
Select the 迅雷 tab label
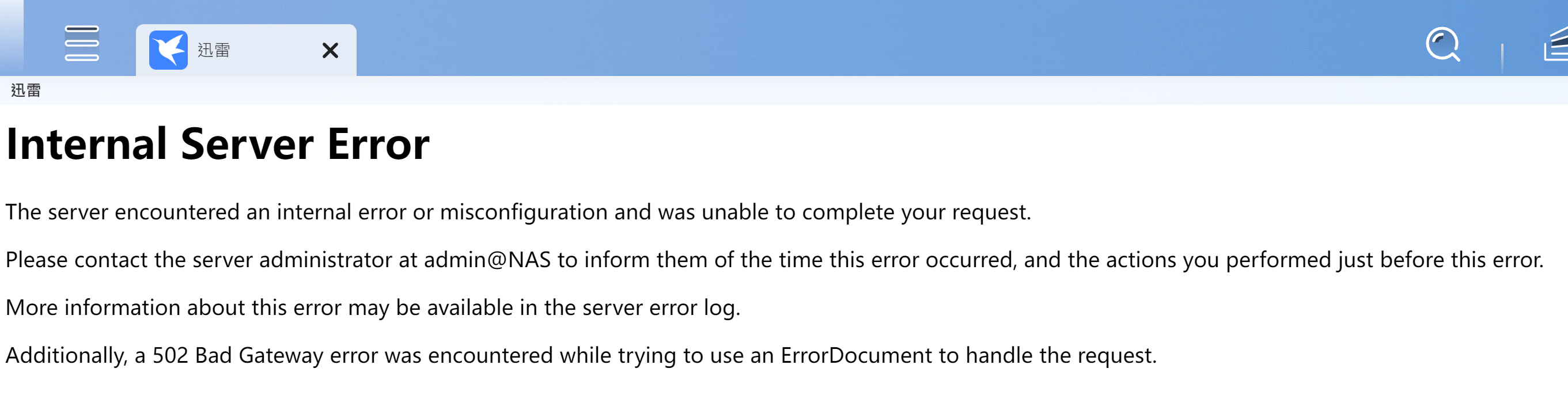pyautogui.click(x=214, y=51)
